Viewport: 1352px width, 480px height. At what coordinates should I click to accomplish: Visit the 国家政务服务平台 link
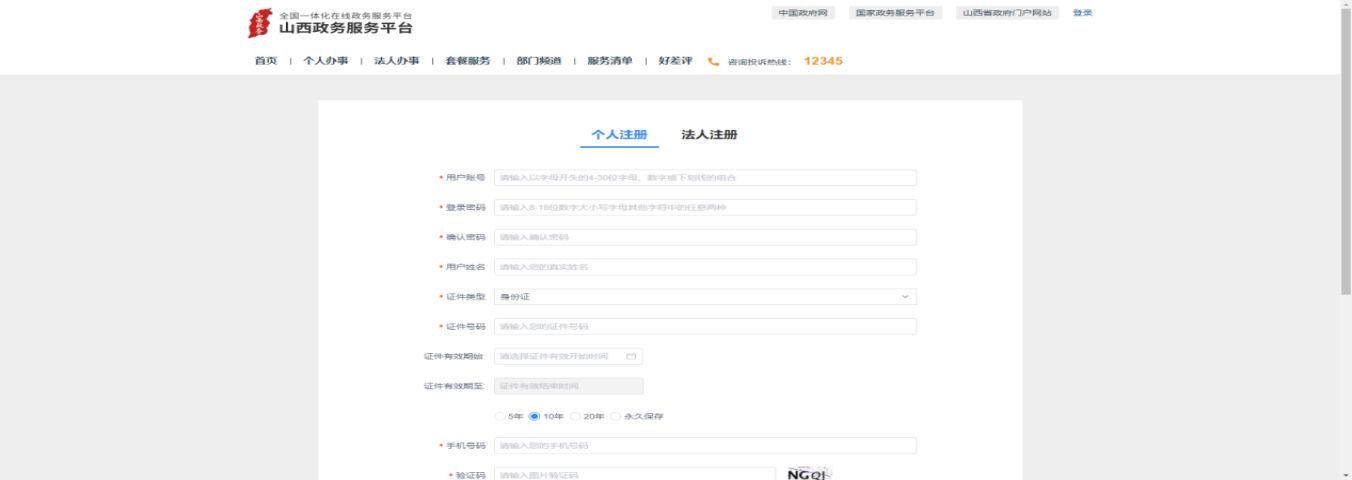click(895, 13)
